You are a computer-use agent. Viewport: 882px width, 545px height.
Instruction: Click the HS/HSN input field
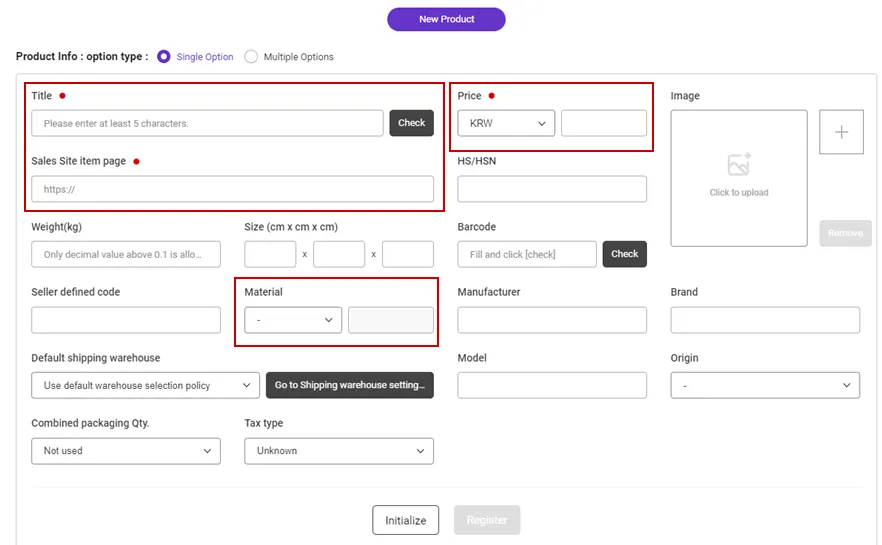552,189
